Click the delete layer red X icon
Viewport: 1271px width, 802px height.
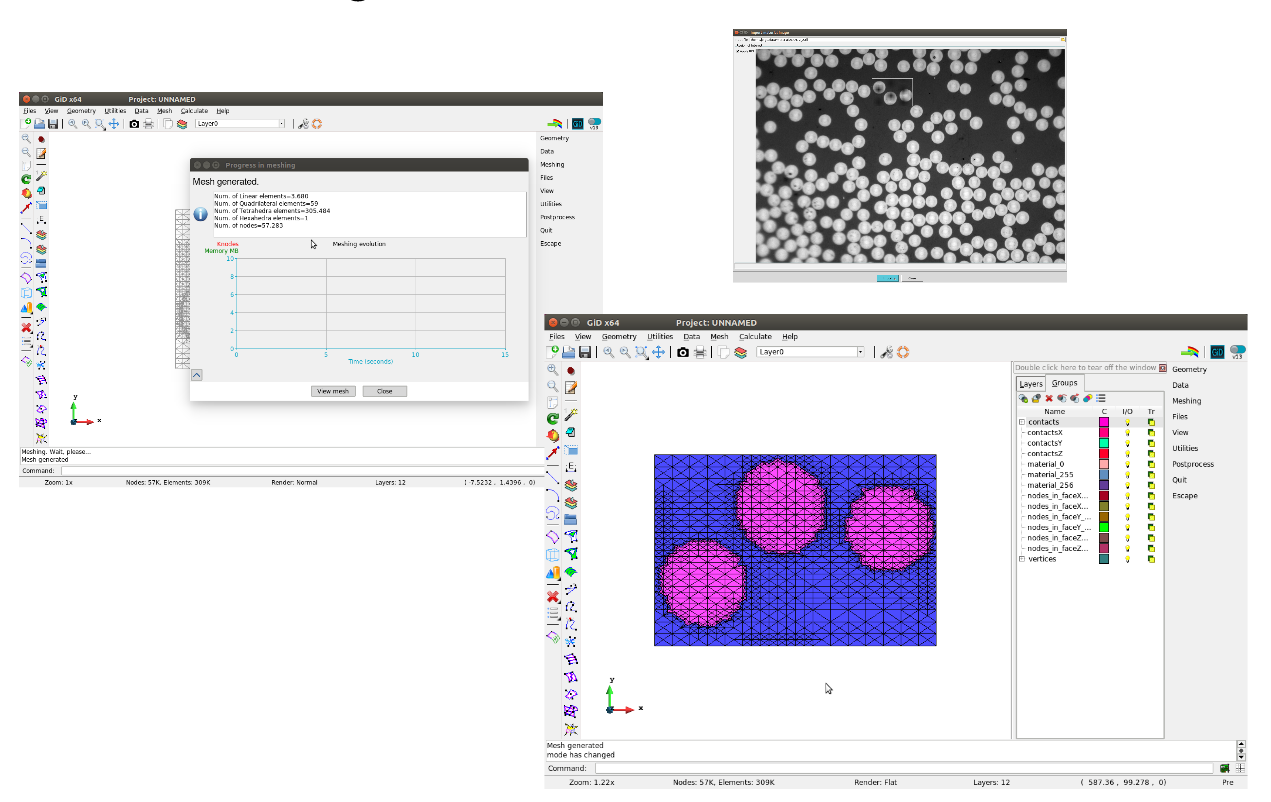(1048, 398)
